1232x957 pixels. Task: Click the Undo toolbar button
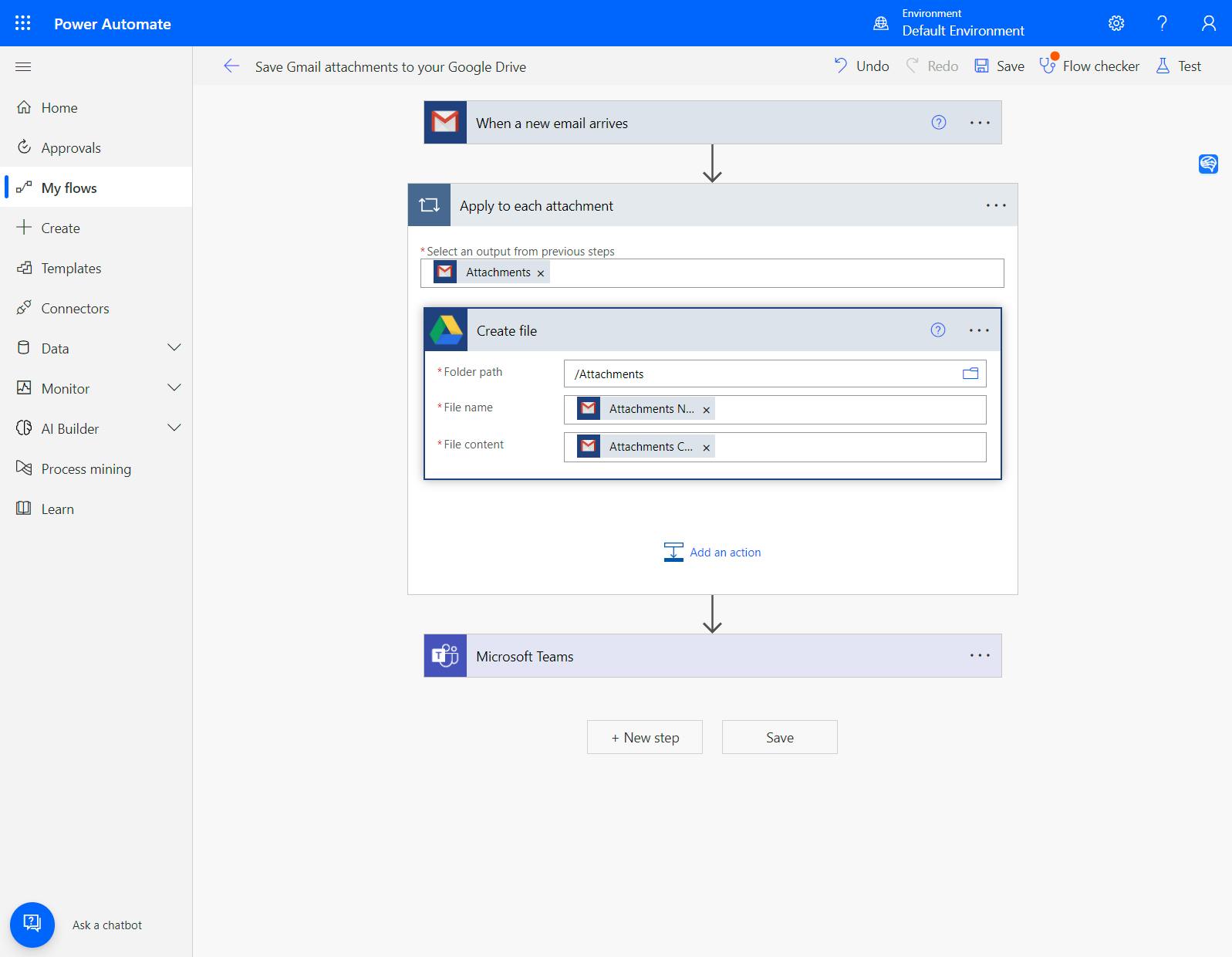pyautogui.click(x=861, y=66)
